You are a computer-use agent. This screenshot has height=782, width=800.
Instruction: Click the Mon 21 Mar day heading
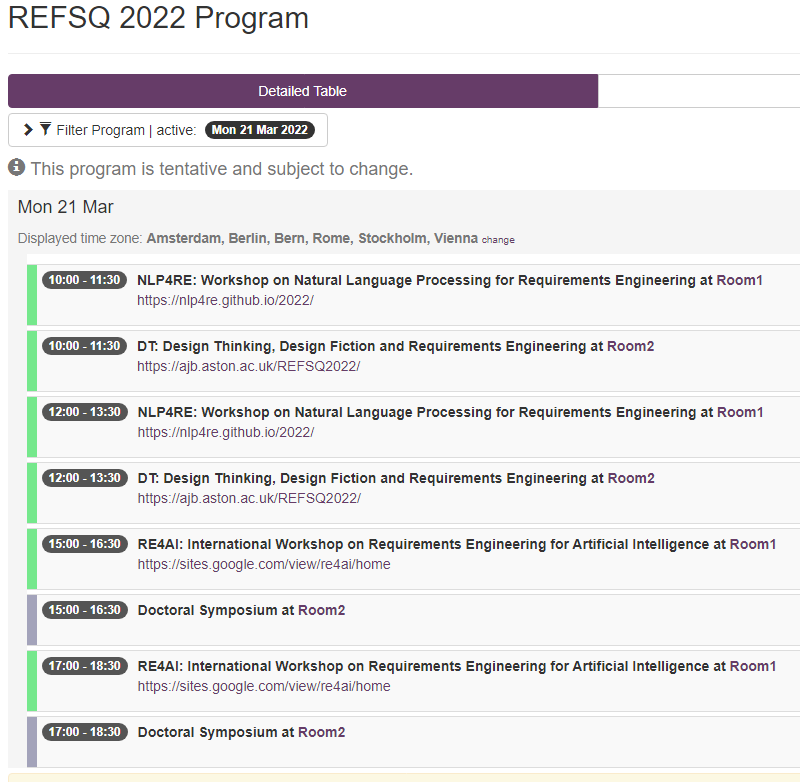65,207
